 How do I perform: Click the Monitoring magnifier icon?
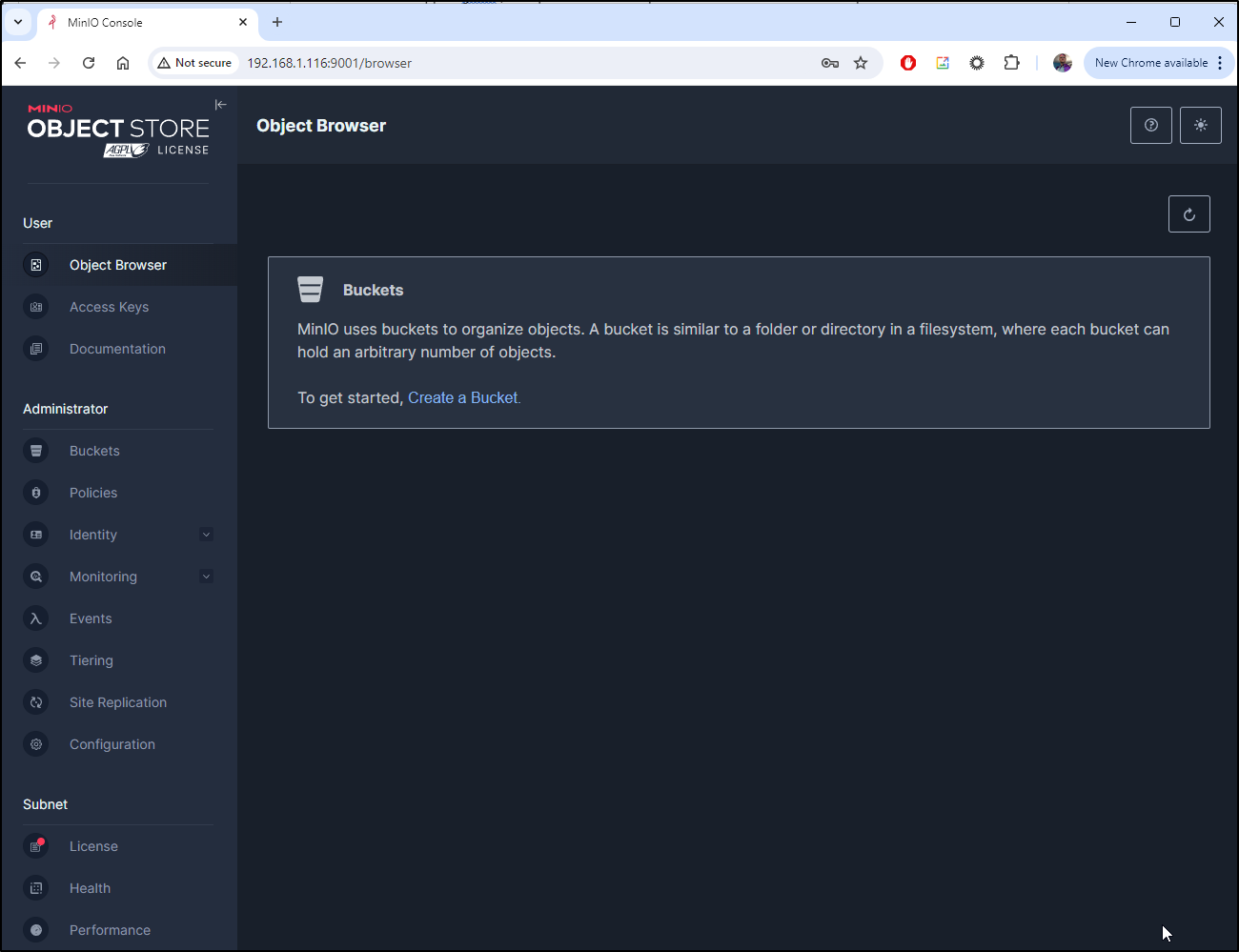[x=36, y=577]
